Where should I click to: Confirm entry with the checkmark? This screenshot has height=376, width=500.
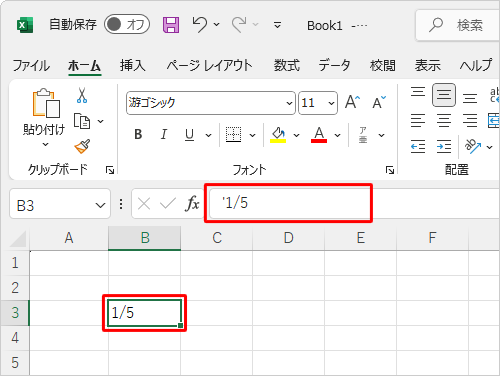(168, 203)
